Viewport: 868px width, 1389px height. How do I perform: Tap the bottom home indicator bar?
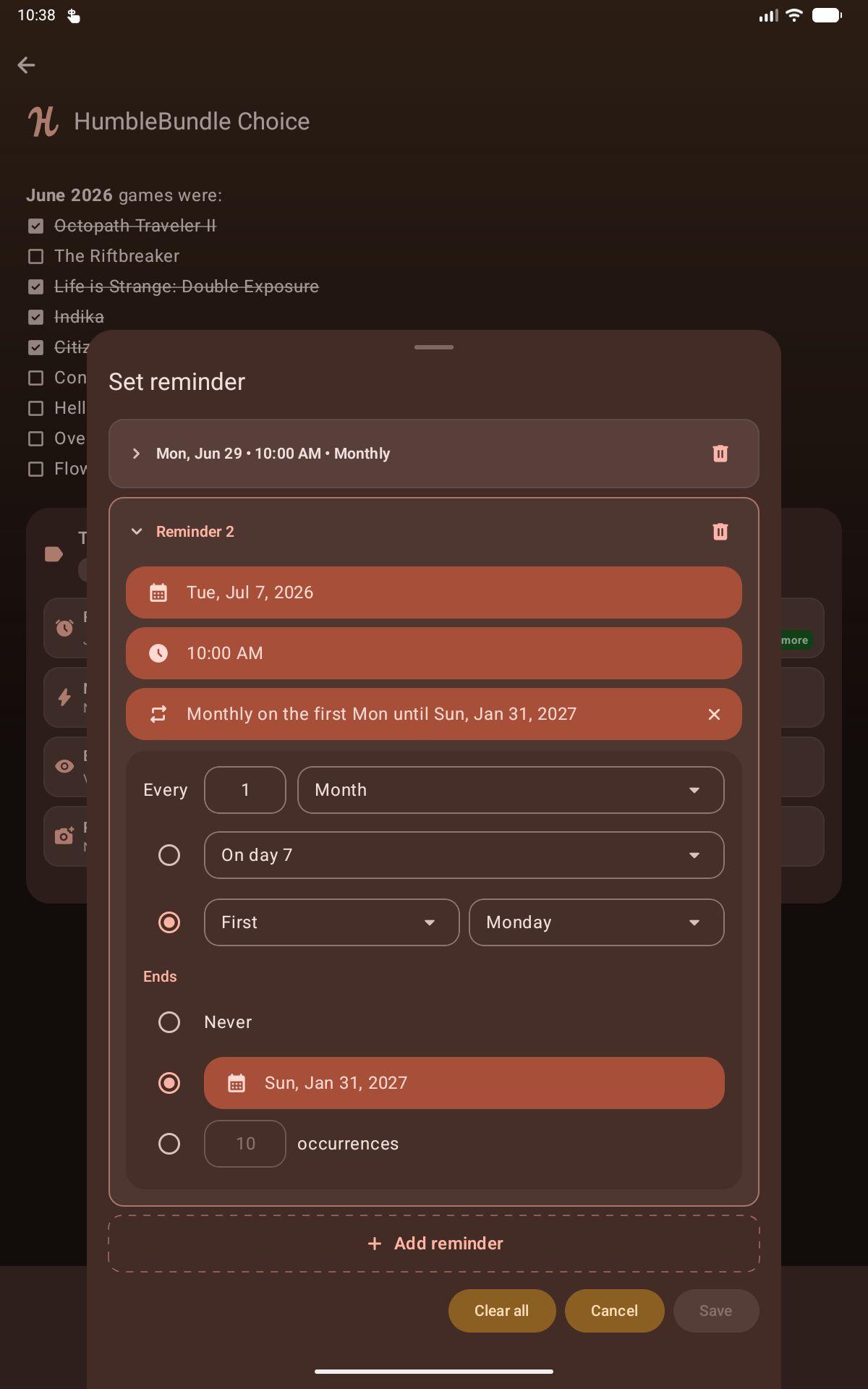[x=434, y=1371]
